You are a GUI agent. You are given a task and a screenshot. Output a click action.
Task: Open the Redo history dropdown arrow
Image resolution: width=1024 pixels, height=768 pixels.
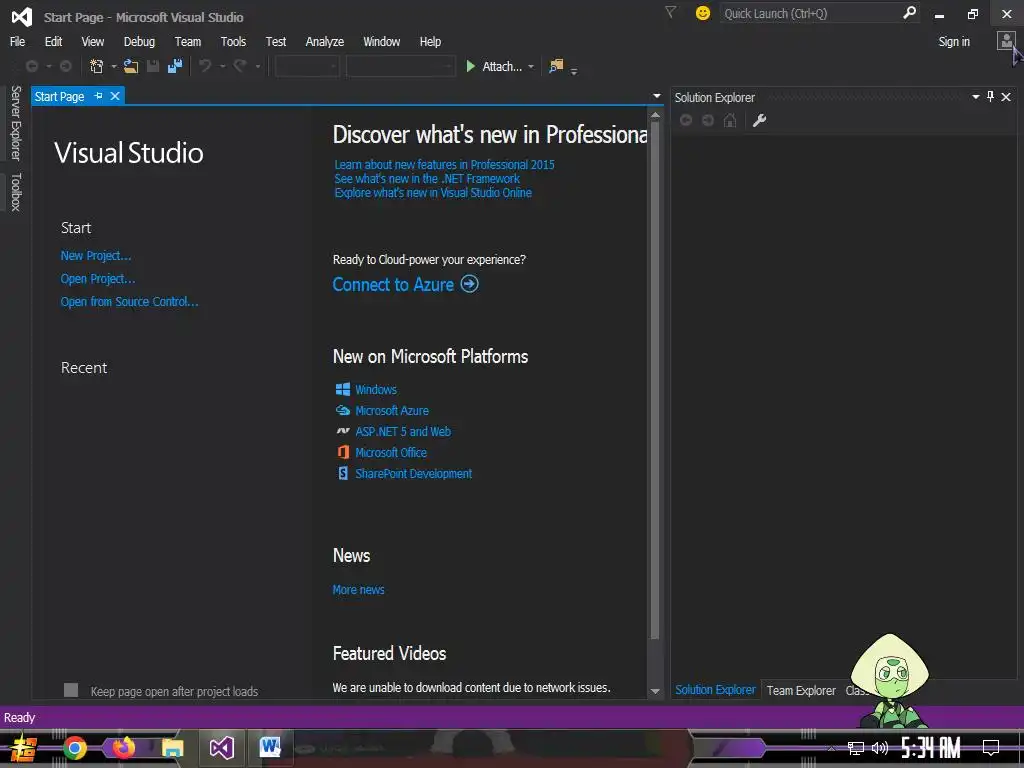coord(257,67)
